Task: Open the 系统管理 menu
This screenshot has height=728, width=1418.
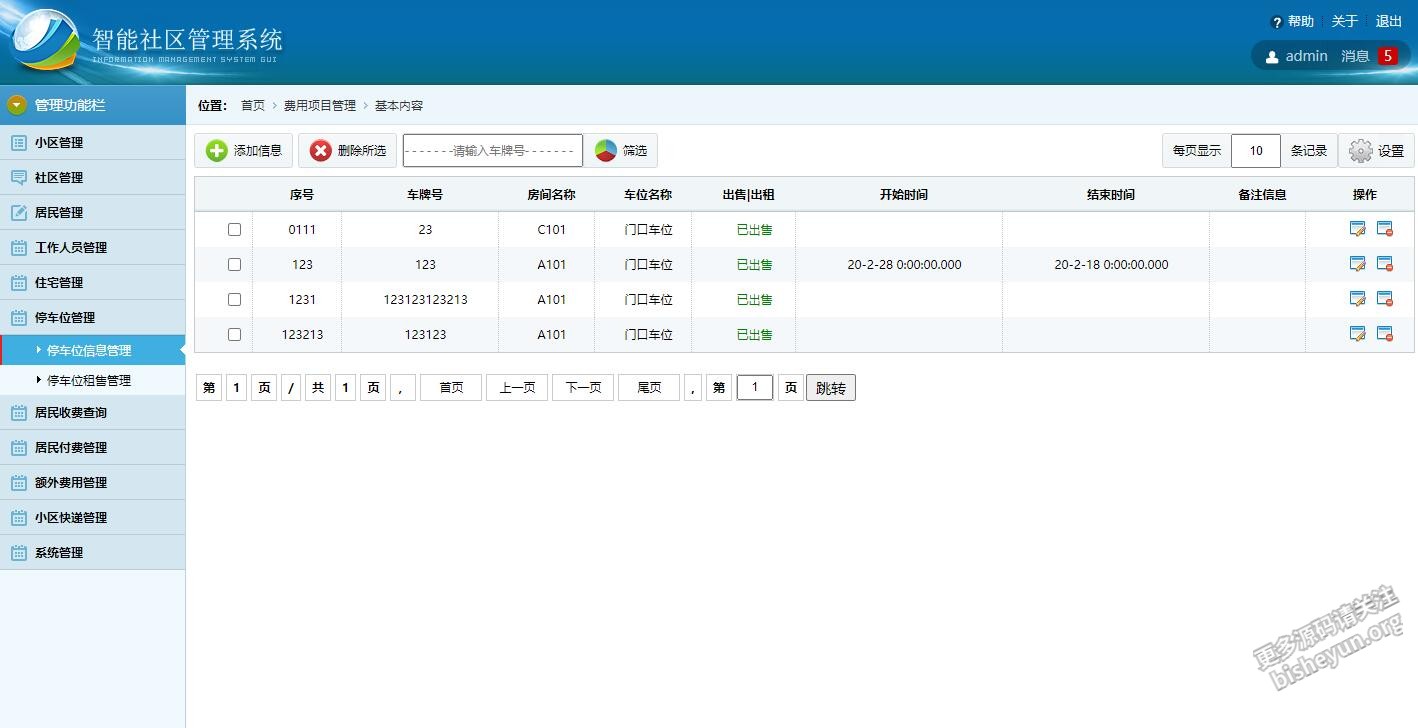Action: click(93, 552)
